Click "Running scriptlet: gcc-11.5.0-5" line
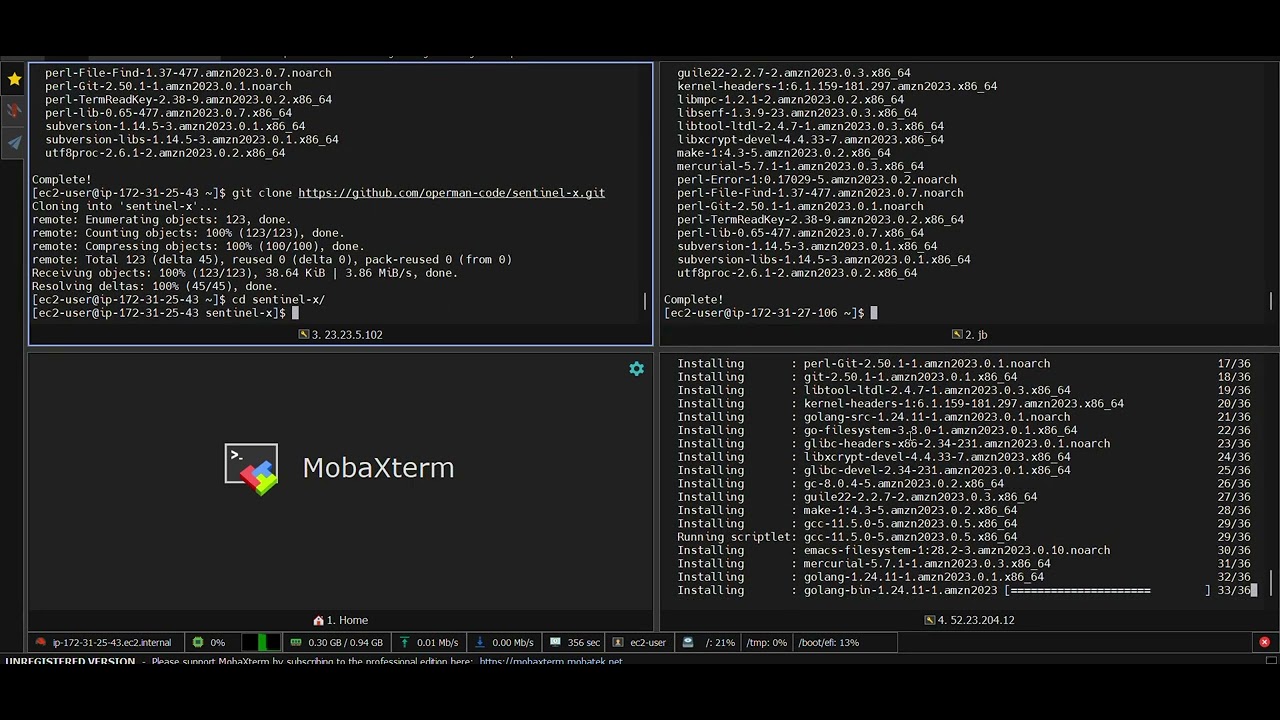This screenshot has width=1280, height=720. [x=847, y=537]
